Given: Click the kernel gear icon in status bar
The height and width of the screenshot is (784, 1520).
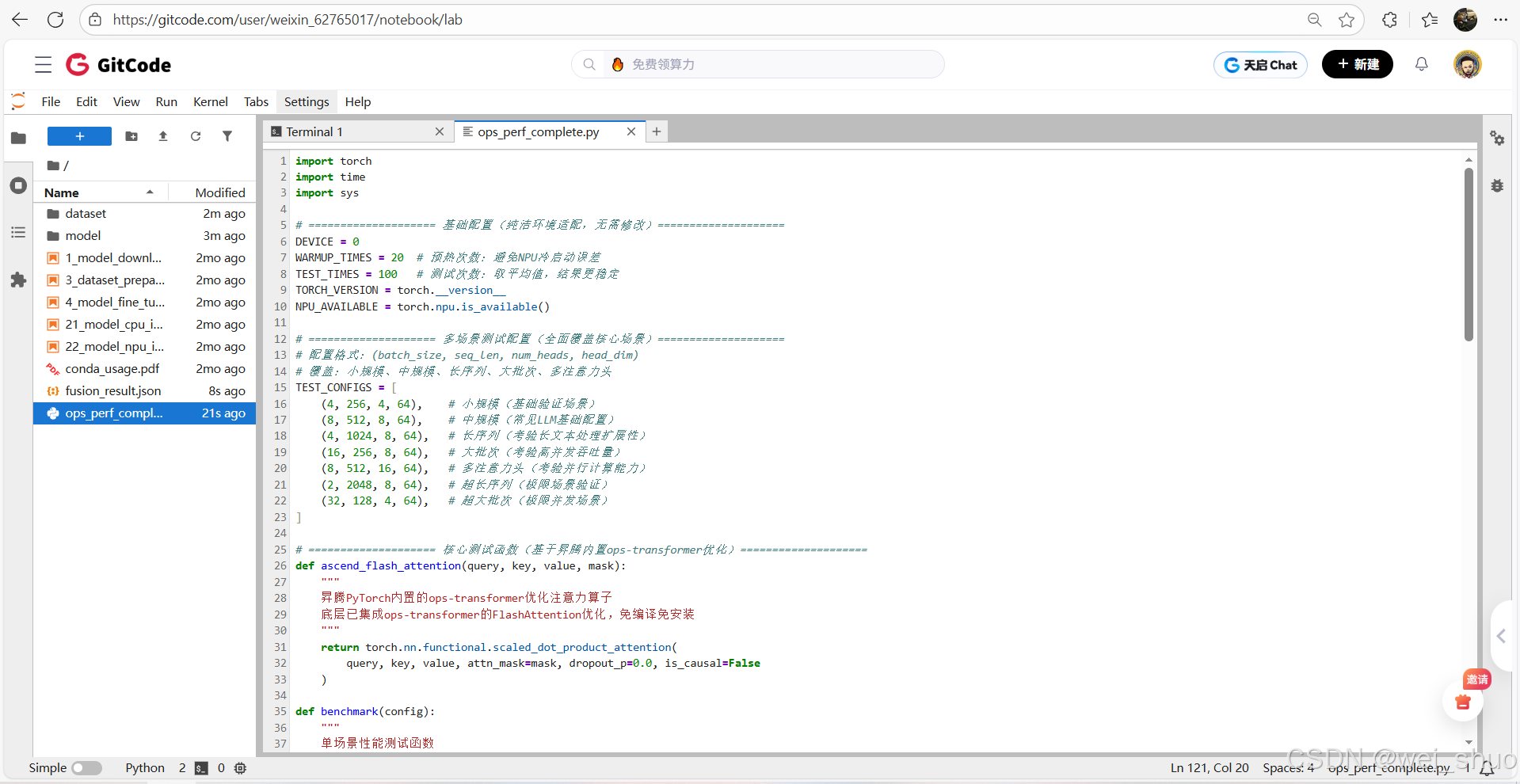Looking at the screenshot, I should (241, 767).
